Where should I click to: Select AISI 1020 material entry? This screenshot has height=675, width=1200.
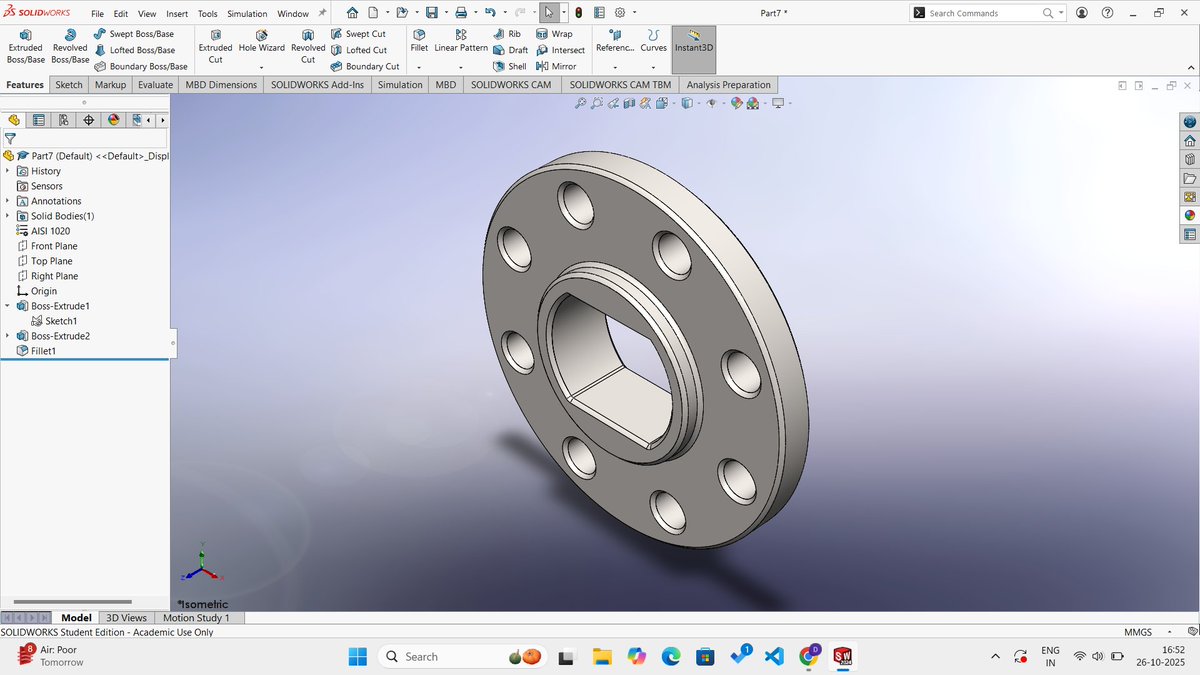pos(43,231)
